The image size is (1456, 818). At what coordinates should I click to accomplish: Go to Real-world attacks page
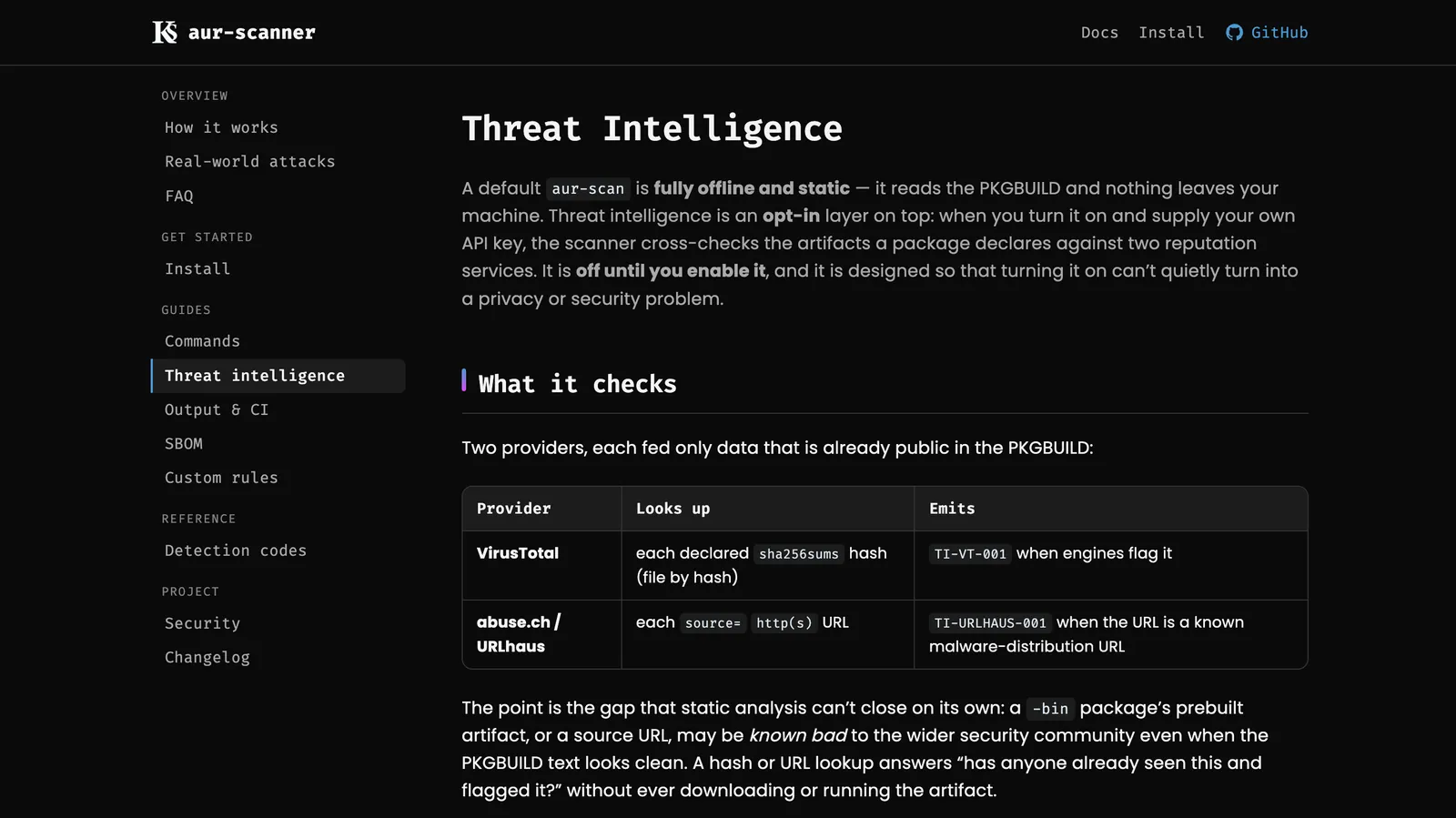(x=249, y=161)
